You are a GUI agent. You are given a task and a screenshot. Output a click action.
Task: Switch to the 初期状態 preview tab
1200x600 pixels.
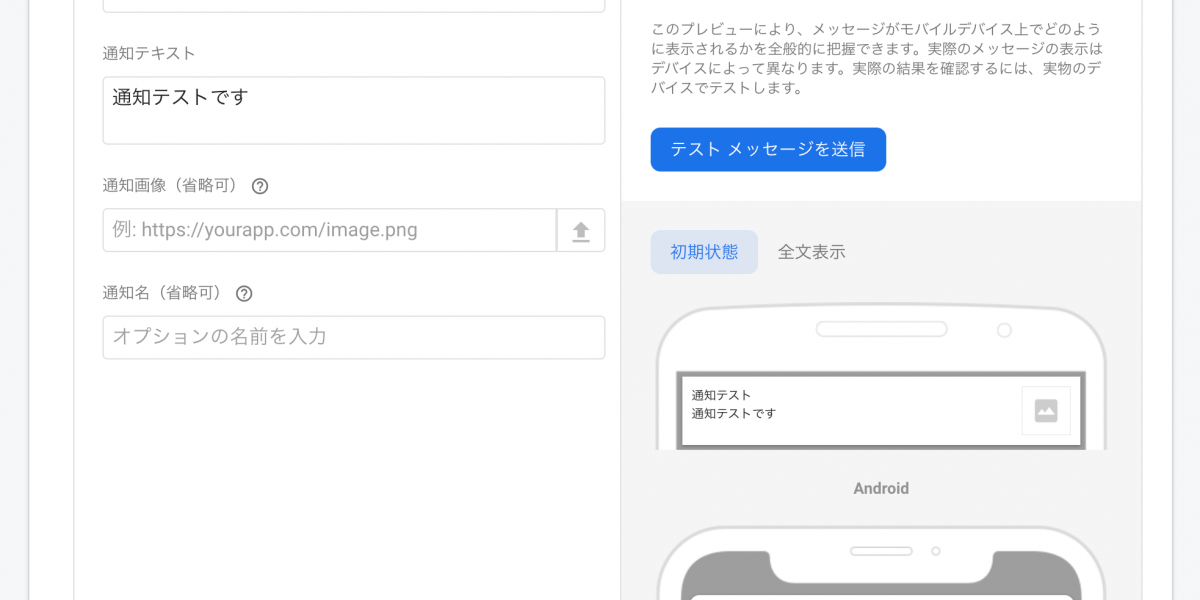(704, 252)
